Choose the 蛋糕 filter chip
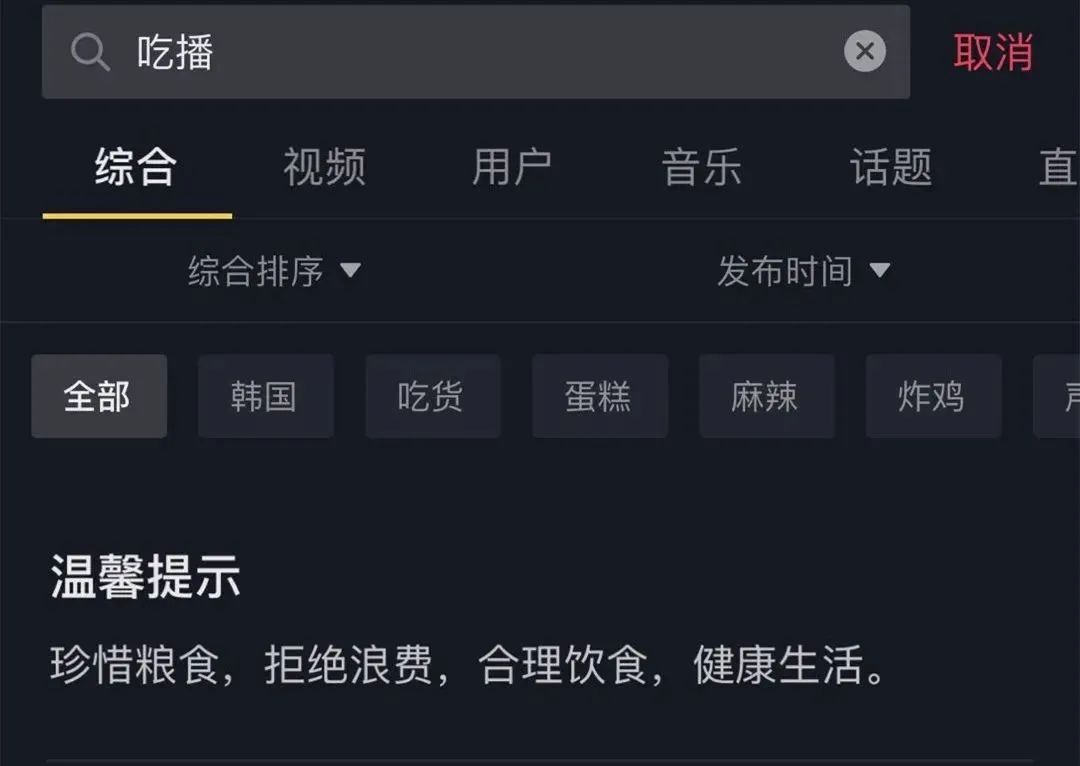 [600, 396]
